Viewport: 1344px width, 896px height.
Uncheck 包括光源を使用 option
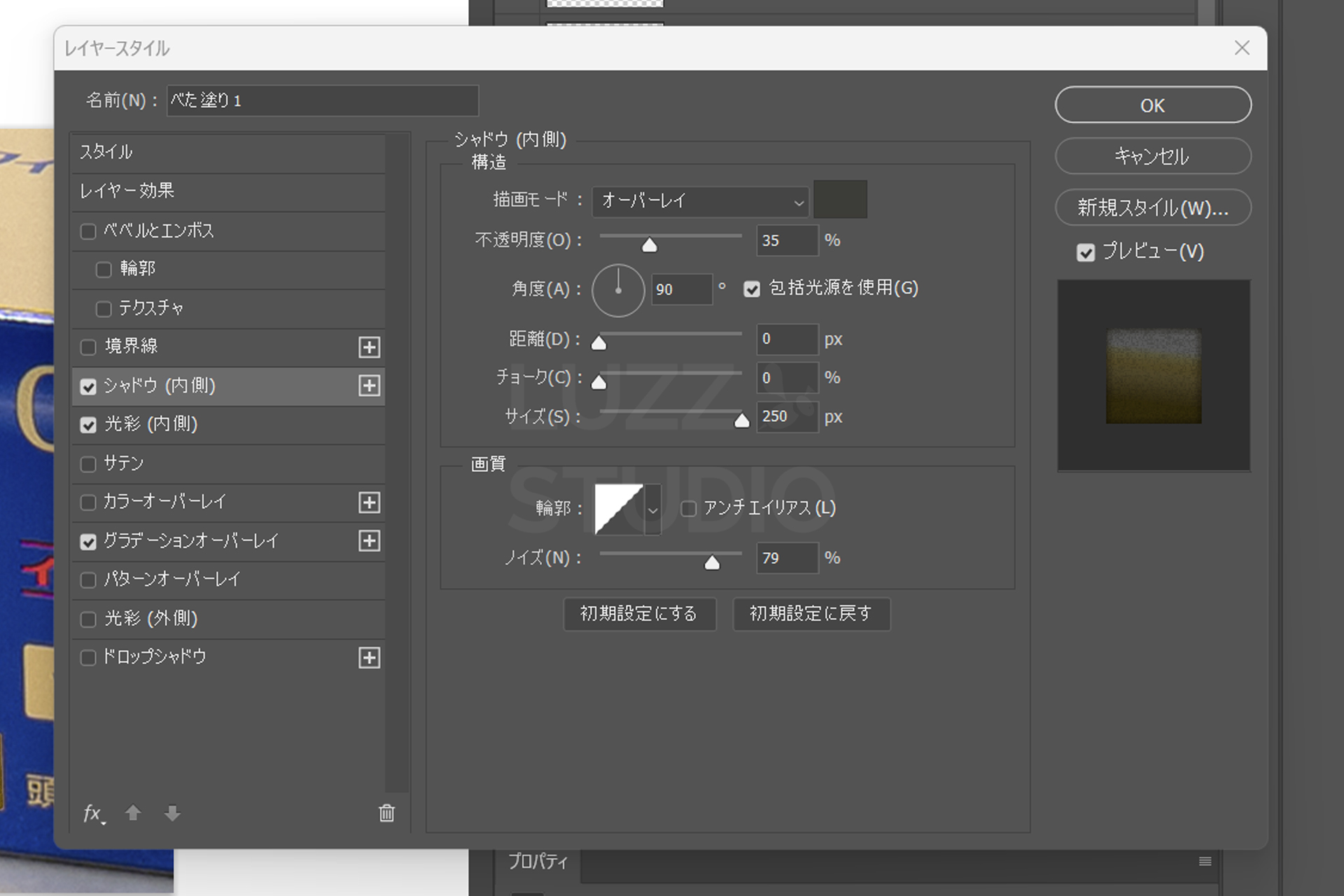752,289
